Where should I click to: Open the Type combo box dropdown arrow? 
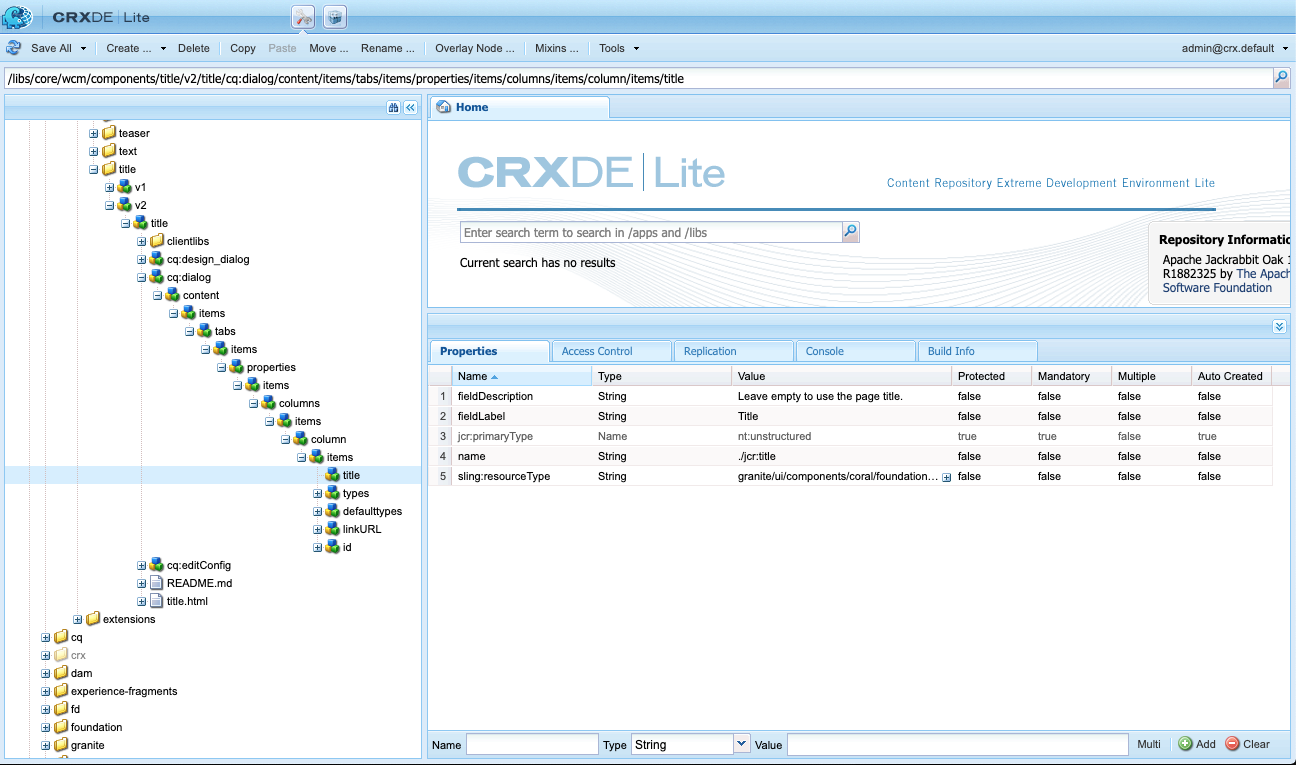(741, 744)
